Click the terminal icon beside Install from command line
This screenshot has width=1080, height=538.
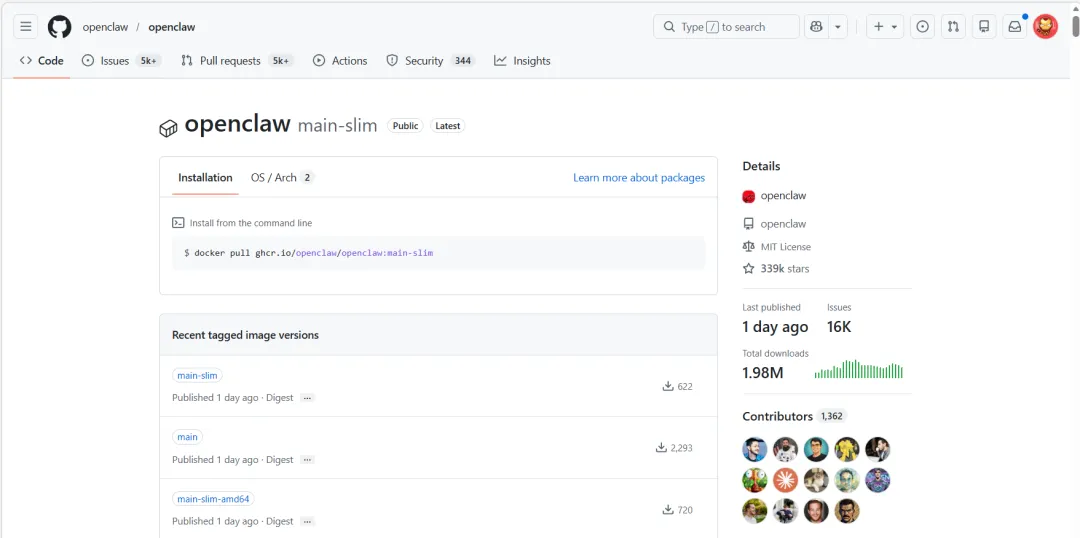178,223
